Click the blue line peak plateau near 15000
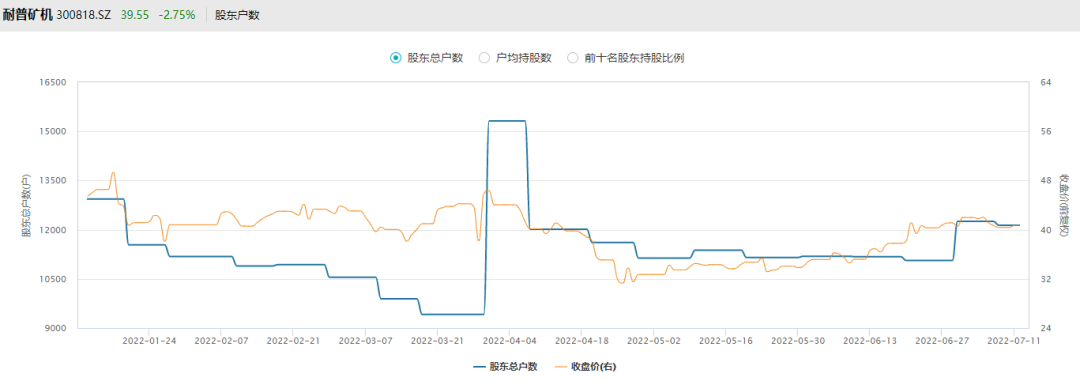This screenshot has height=381, width=1080. click(x=507, y=121)
